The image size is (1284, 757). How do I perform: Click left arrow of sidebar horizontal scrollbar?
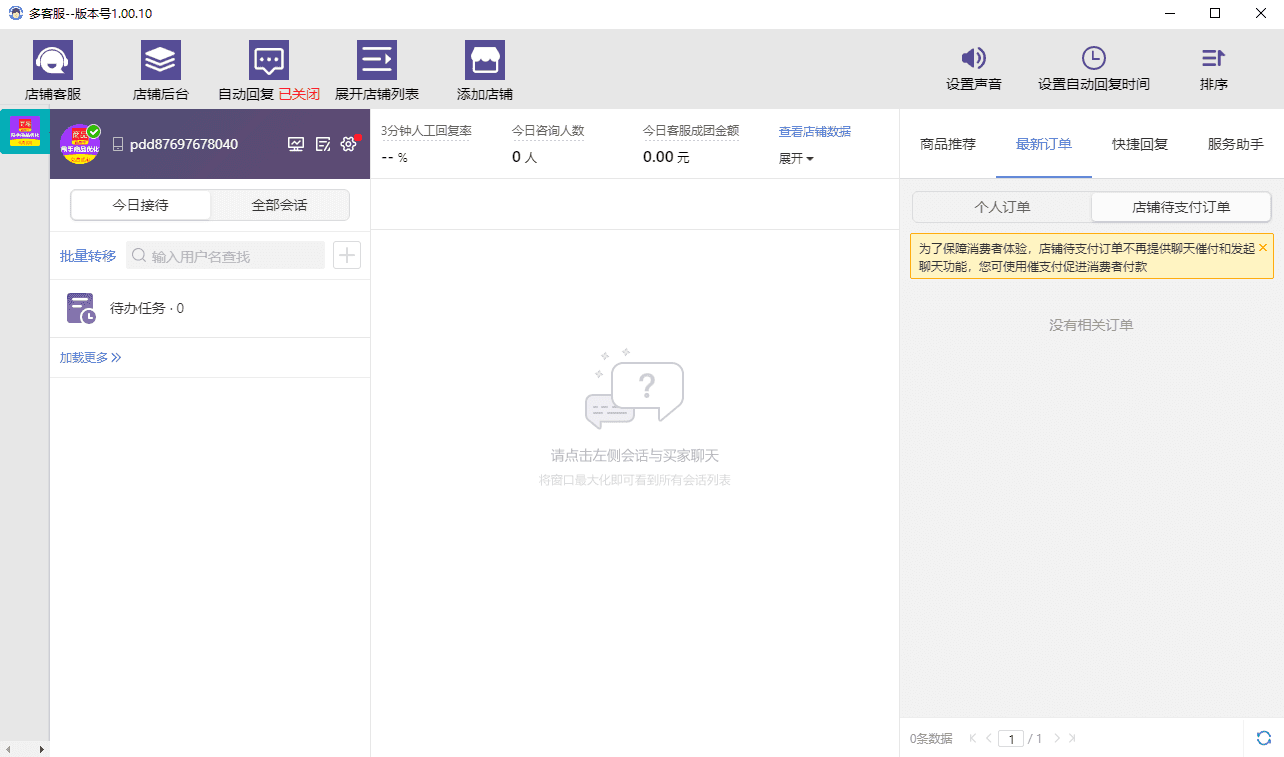pyautogui.click(x=8, y=749)
